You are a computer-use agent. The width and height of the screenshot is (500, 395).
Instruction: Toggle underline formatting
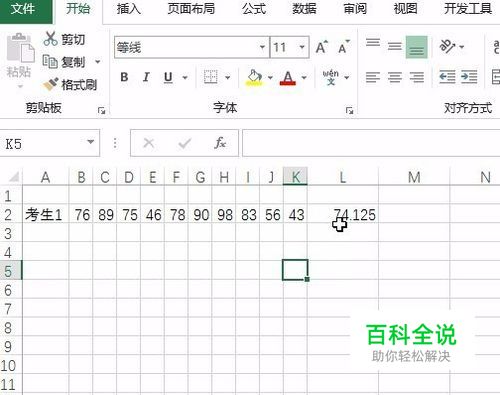click(168, 77)
